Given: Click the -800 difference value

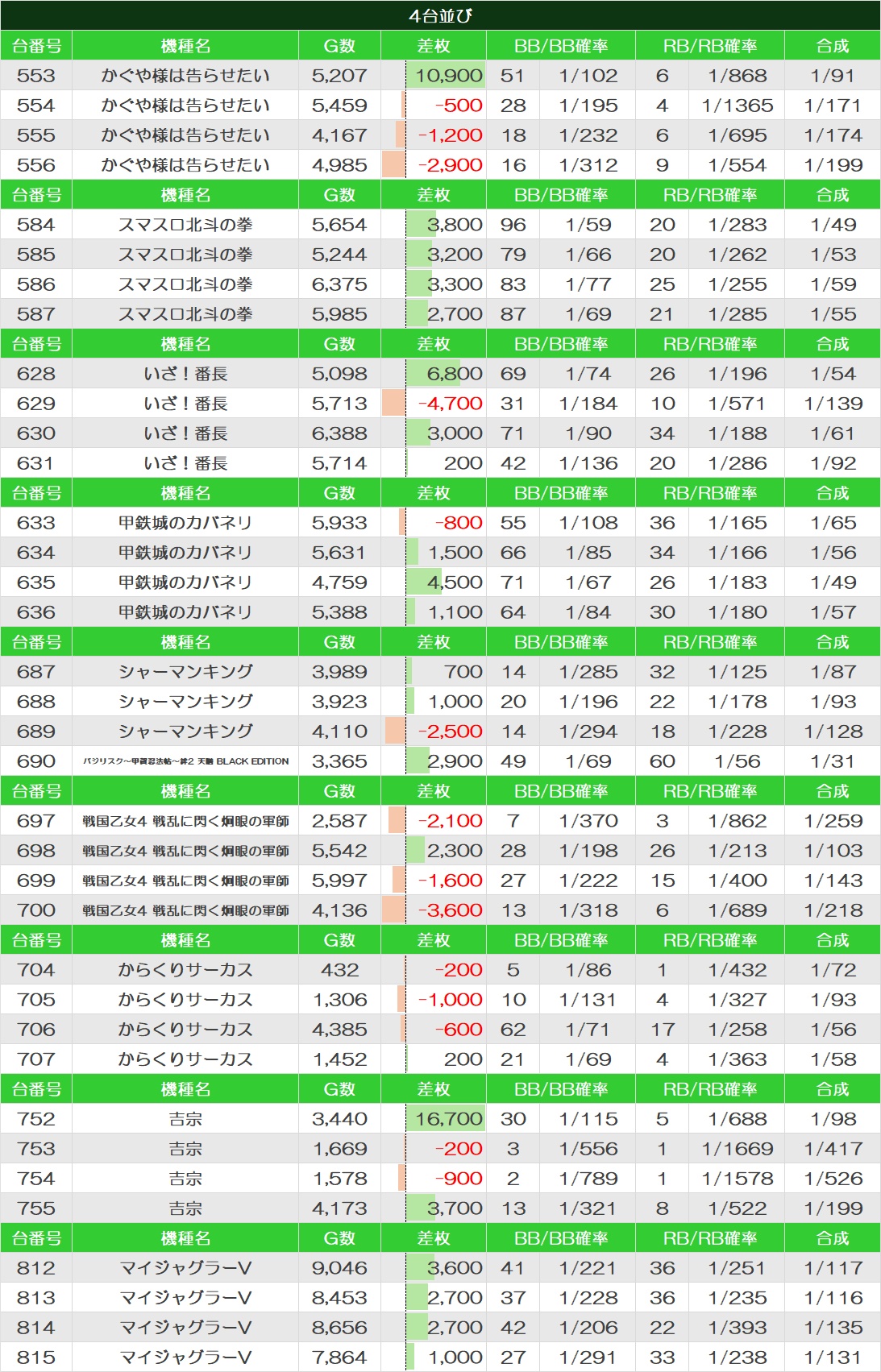Looking at the screenshot, I should (459, 523).
